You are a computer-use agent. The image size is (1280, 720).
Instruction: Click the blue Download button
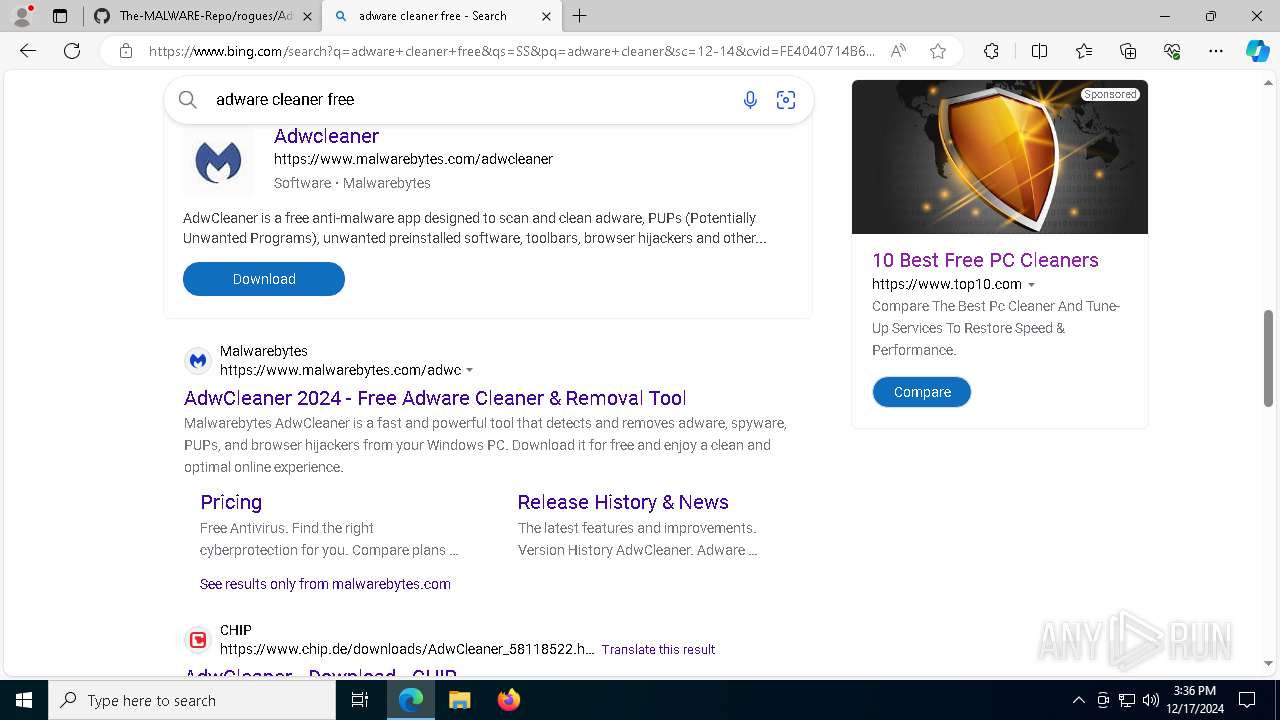(x=264, y=279)
